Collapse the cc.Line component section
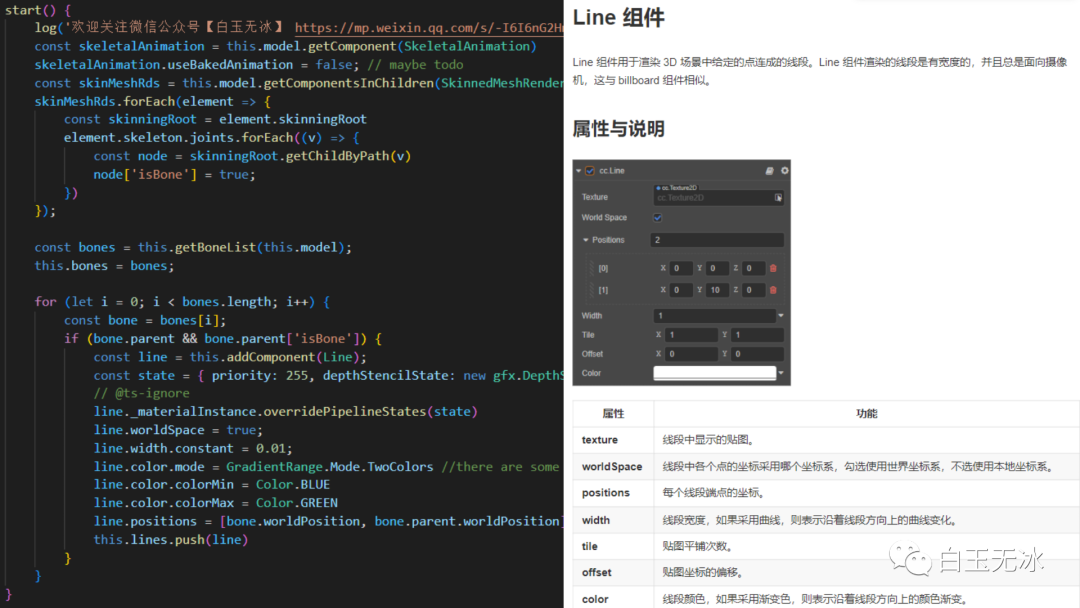This screenshot has width=1080, height=608. 579,171
